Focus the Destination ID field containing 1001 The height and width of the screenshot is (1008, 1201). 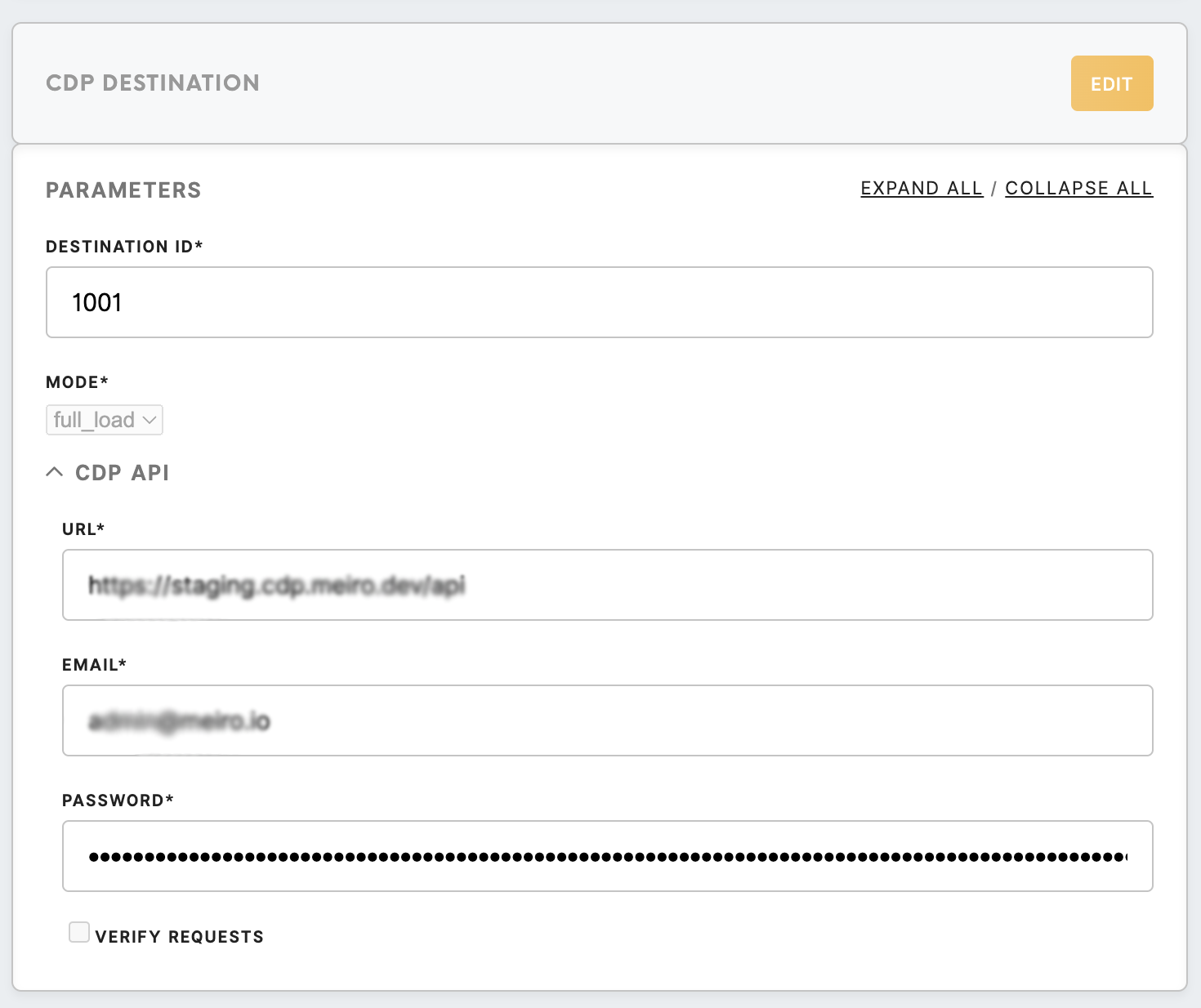click(599, 302)
